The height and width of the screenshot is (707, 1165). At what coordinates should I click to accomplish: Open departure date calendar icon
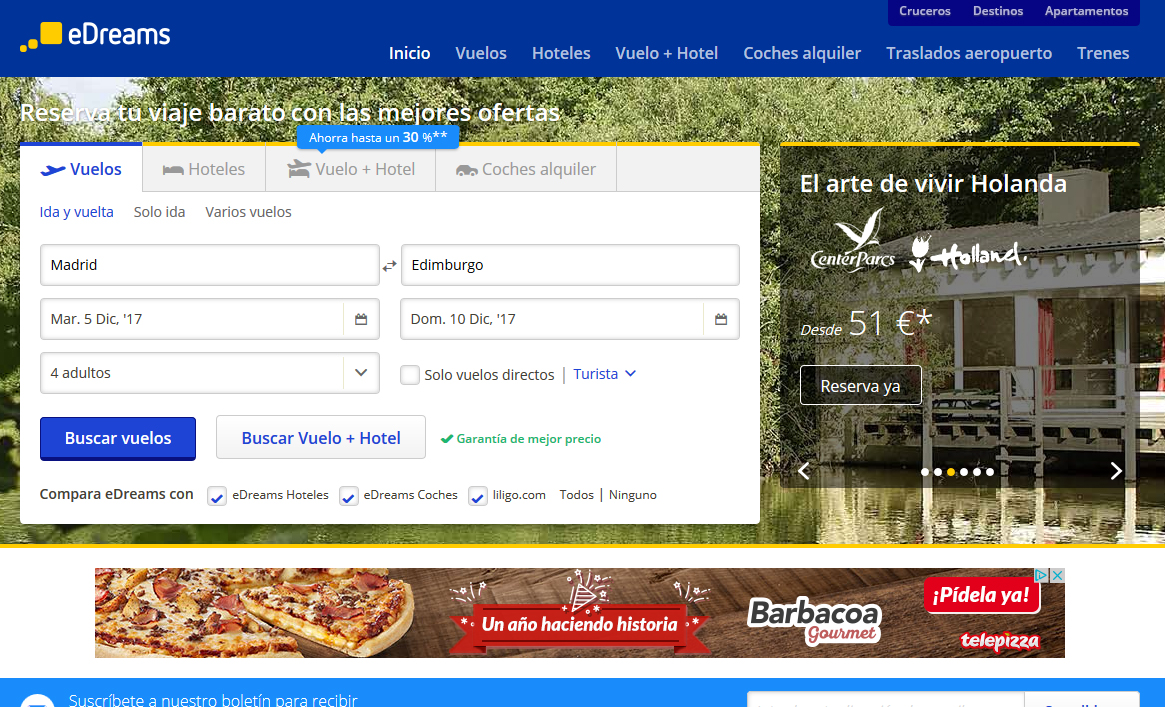coord(361,320)
